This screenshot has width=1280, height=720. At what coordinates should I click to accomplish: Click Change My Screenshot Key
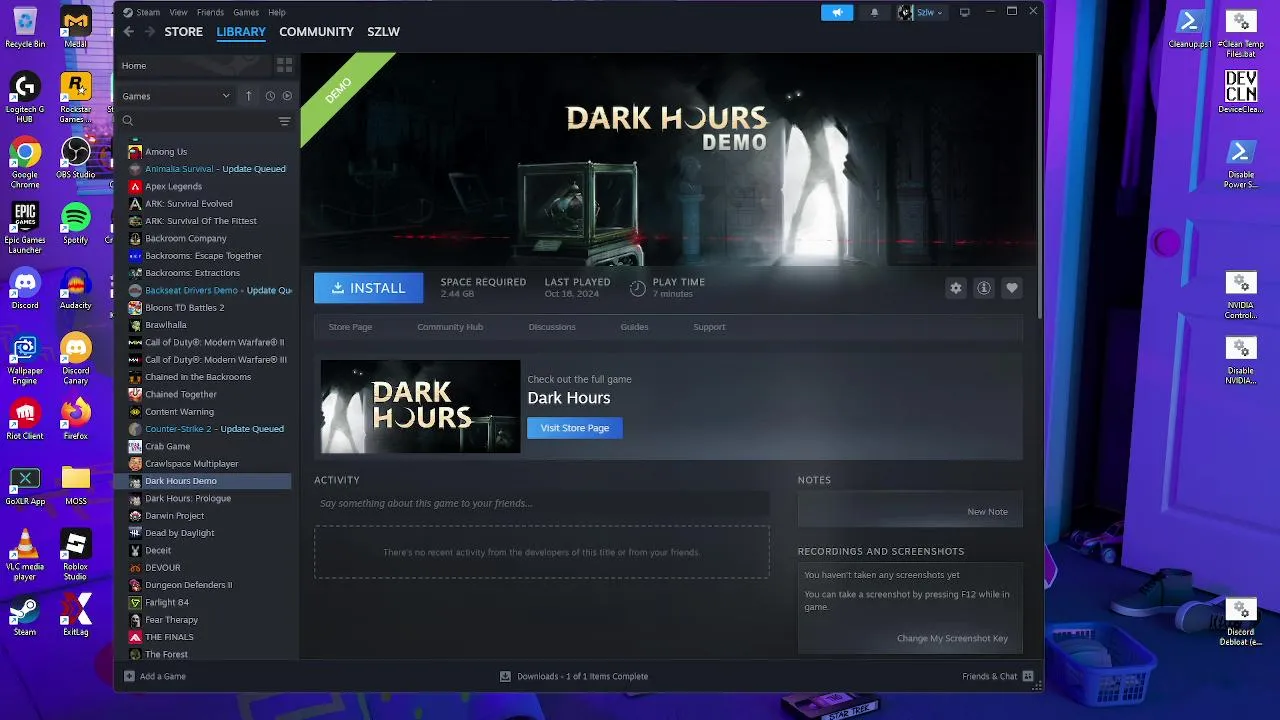pyautogui.click(x=952, y=638)
